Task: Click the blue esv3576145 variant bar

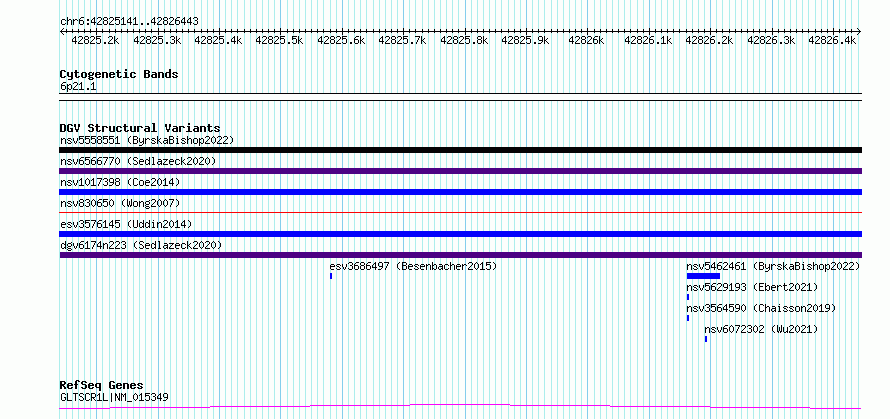Action: coord(461,234)
